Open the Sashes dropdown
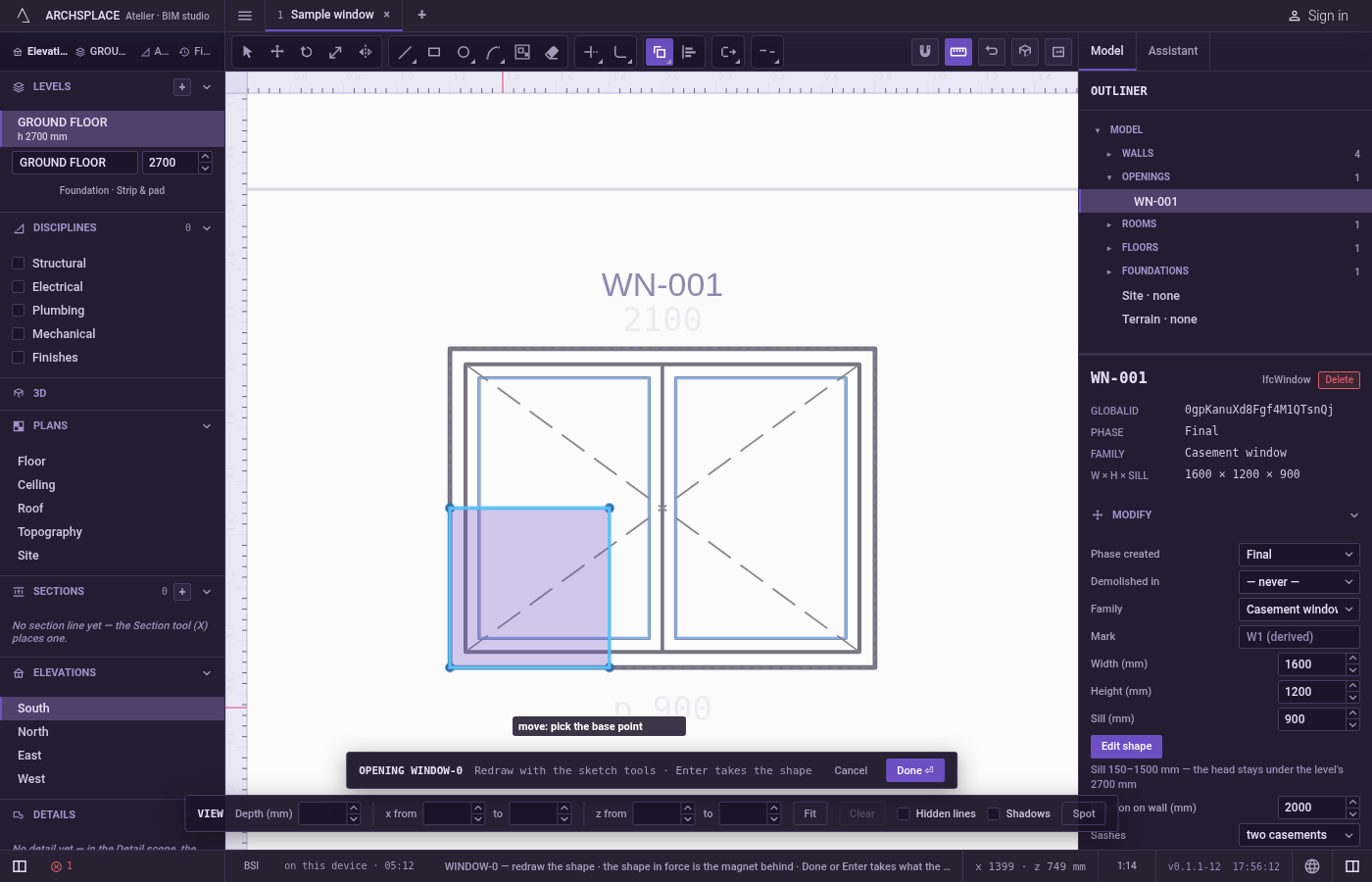The height and width of the screenshot is (882, 1372). (x=1298, y=835)
